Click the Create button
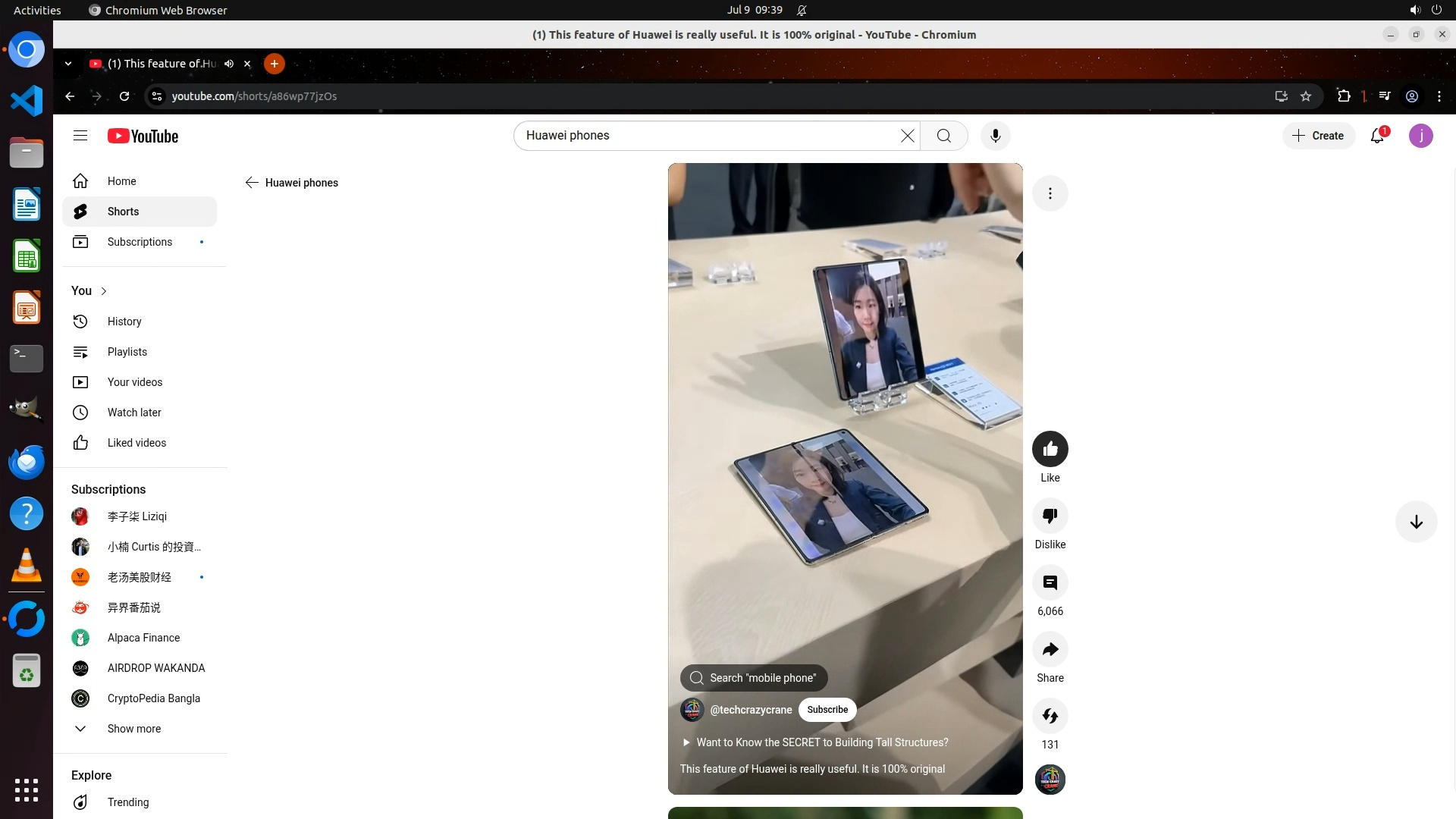The height and width of the screenshot is (819, 1456). [x=1318, y=136]
